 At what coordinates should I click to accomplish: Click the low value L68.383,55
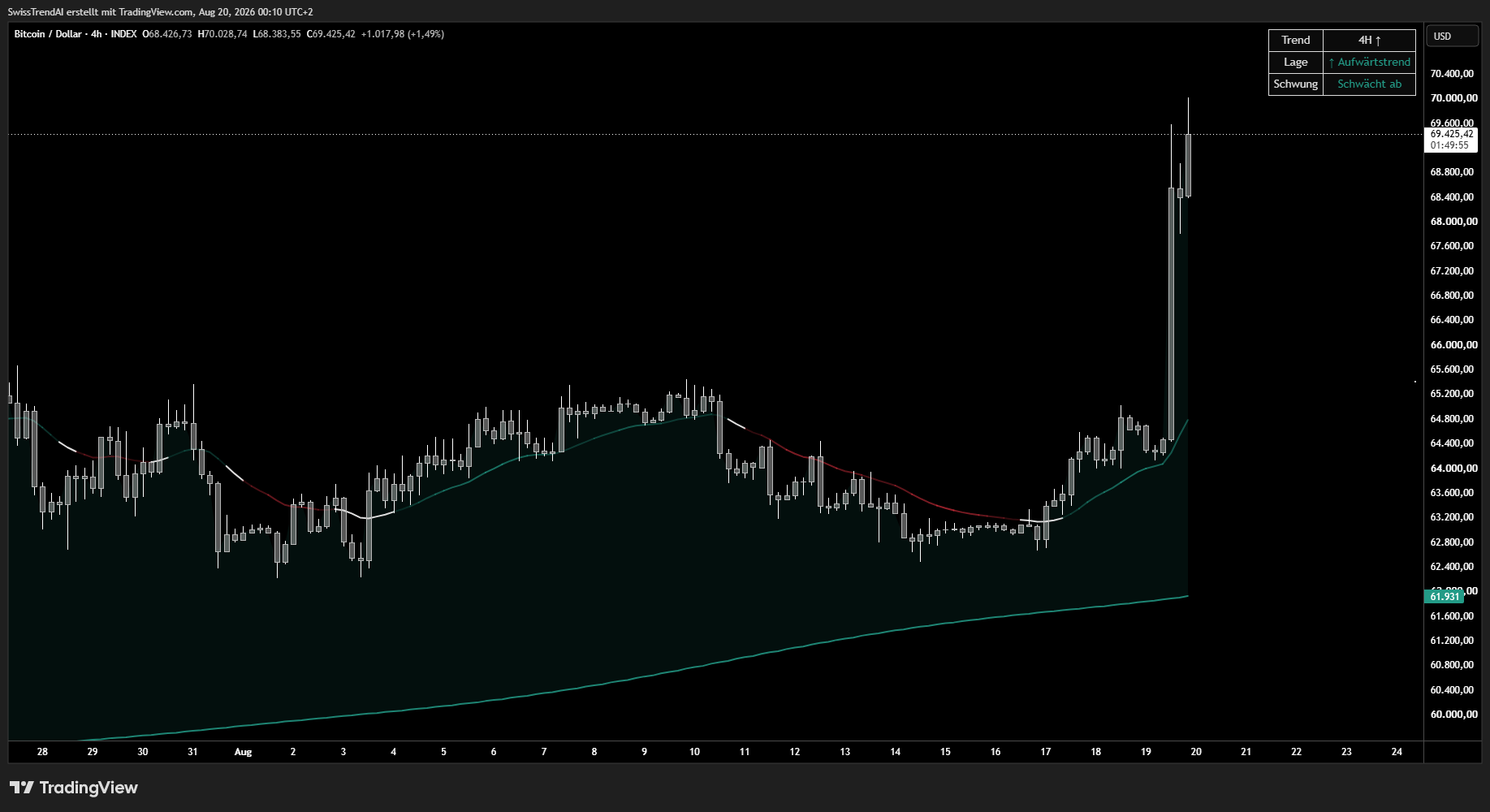[277, 34]
